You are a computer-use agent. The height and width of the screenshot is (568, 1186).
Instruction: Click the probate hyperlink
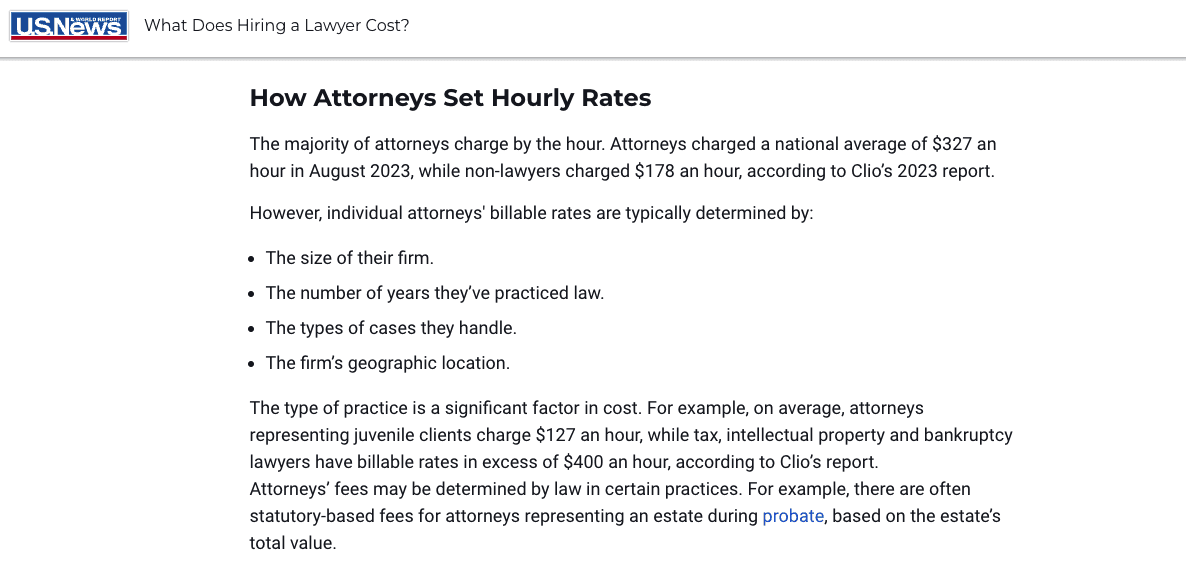point(793,516)
